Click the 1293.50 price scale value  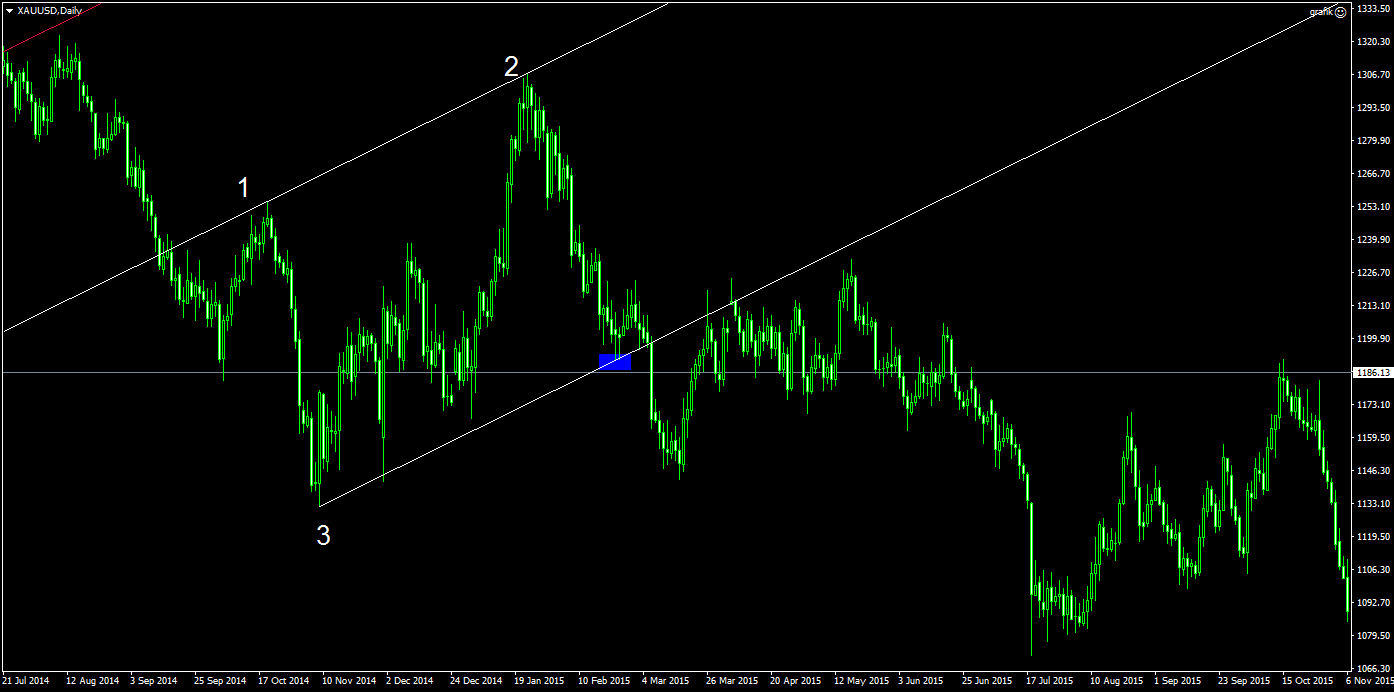1375,107
